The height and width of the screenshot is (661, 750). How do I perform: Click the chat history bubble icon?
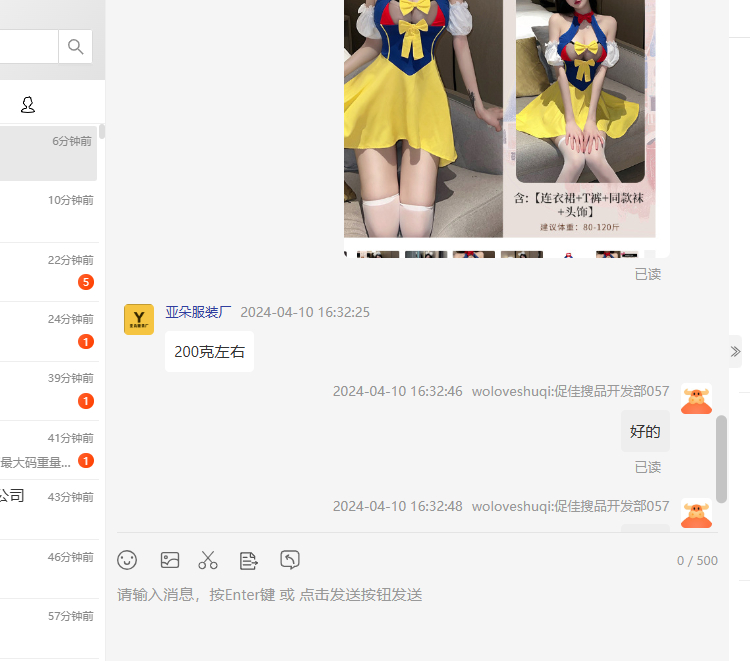[x=290, y=560]
